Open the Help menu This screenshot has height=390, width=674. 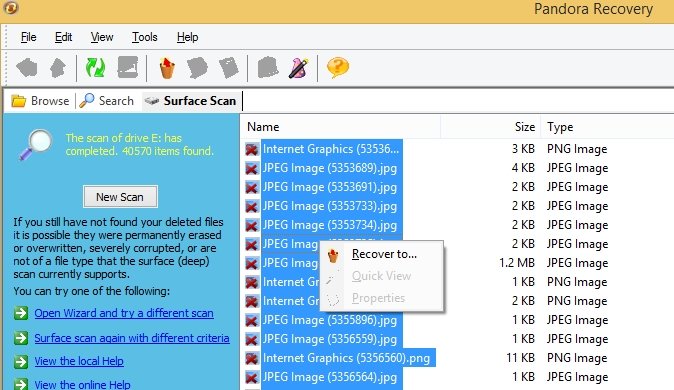[187, 37]
